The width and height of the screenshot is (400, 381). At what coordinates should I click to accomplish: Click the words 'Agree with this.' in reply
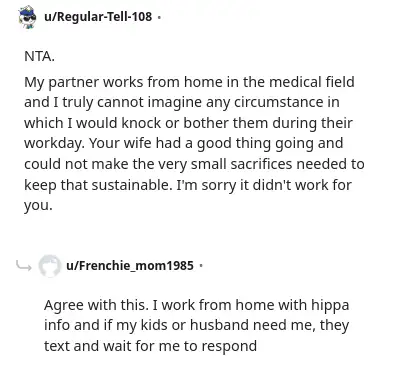coord(96,305)
